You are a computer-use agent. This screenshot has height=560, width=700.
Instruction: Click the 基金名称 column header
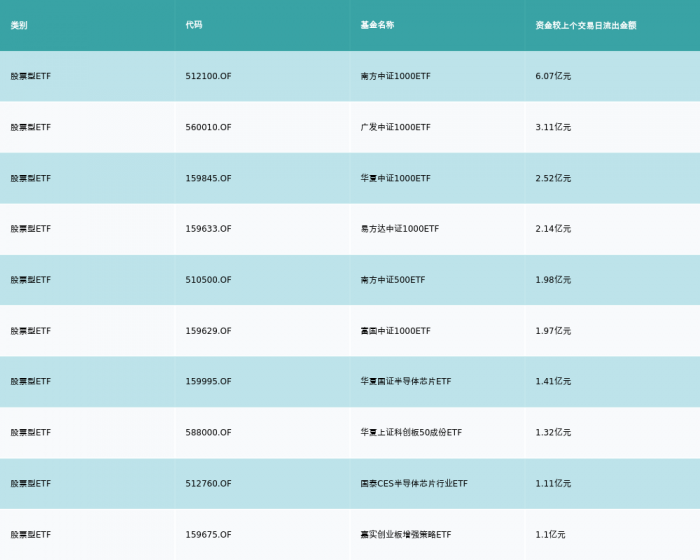pyautogui.click(x=377, y=25)
